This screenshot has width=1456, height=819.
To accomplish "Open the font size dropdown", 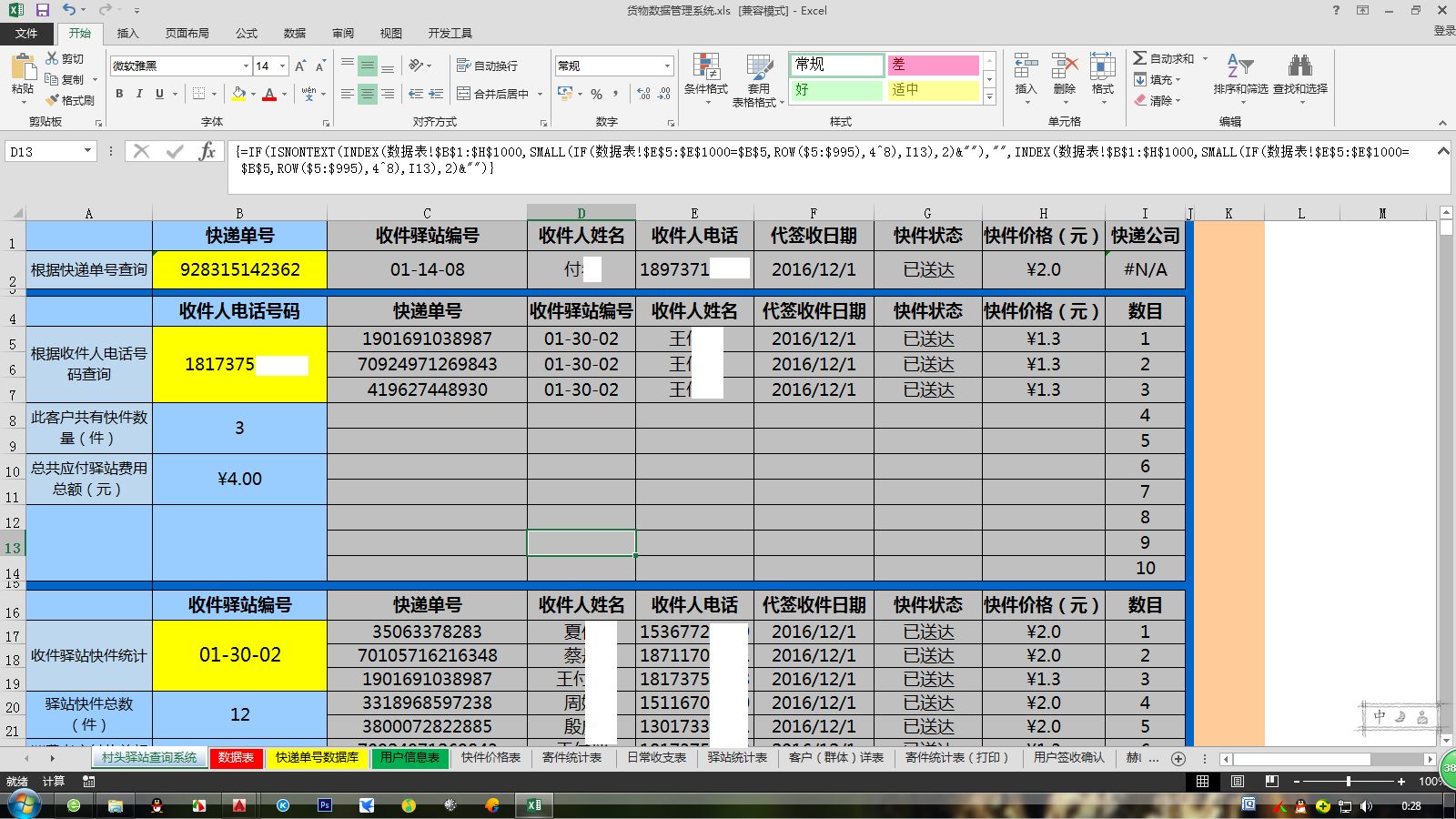I will point(283,66).
